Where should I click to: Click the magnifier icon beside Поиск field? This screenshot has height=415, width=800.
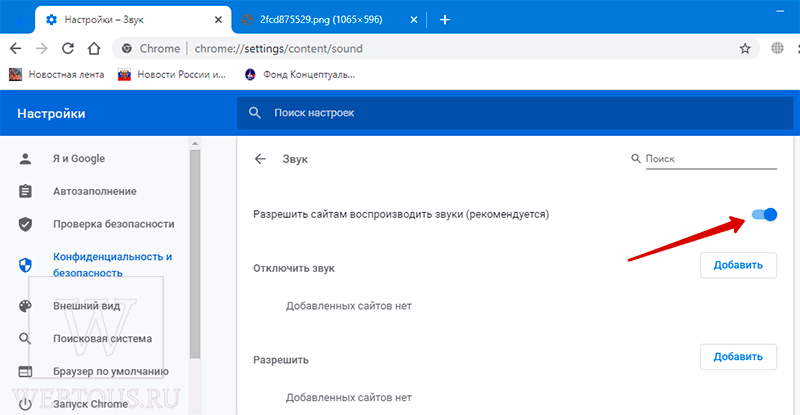point(636,159)
